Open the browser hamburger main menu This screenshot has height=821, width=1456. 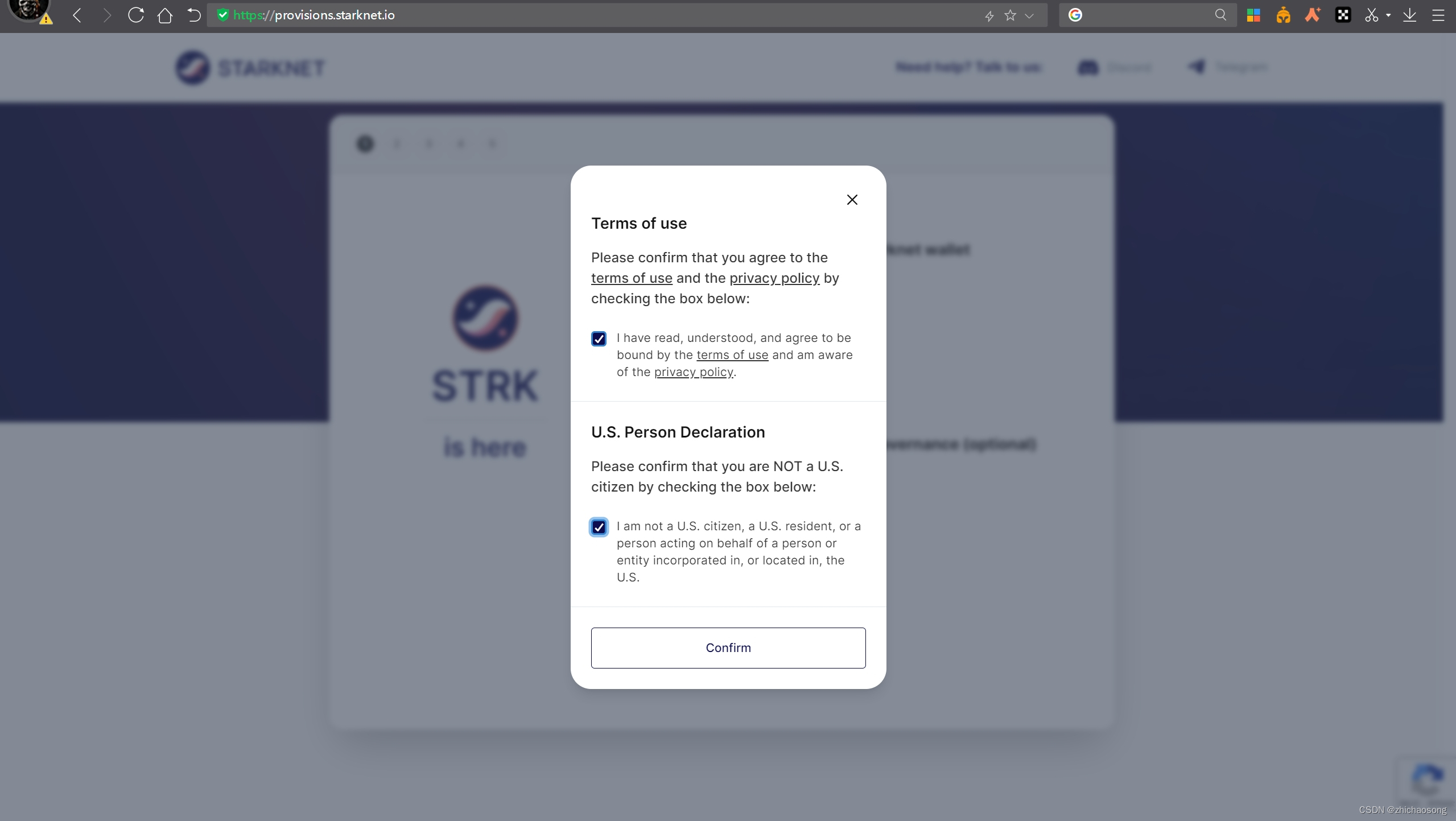[1438, 15]
